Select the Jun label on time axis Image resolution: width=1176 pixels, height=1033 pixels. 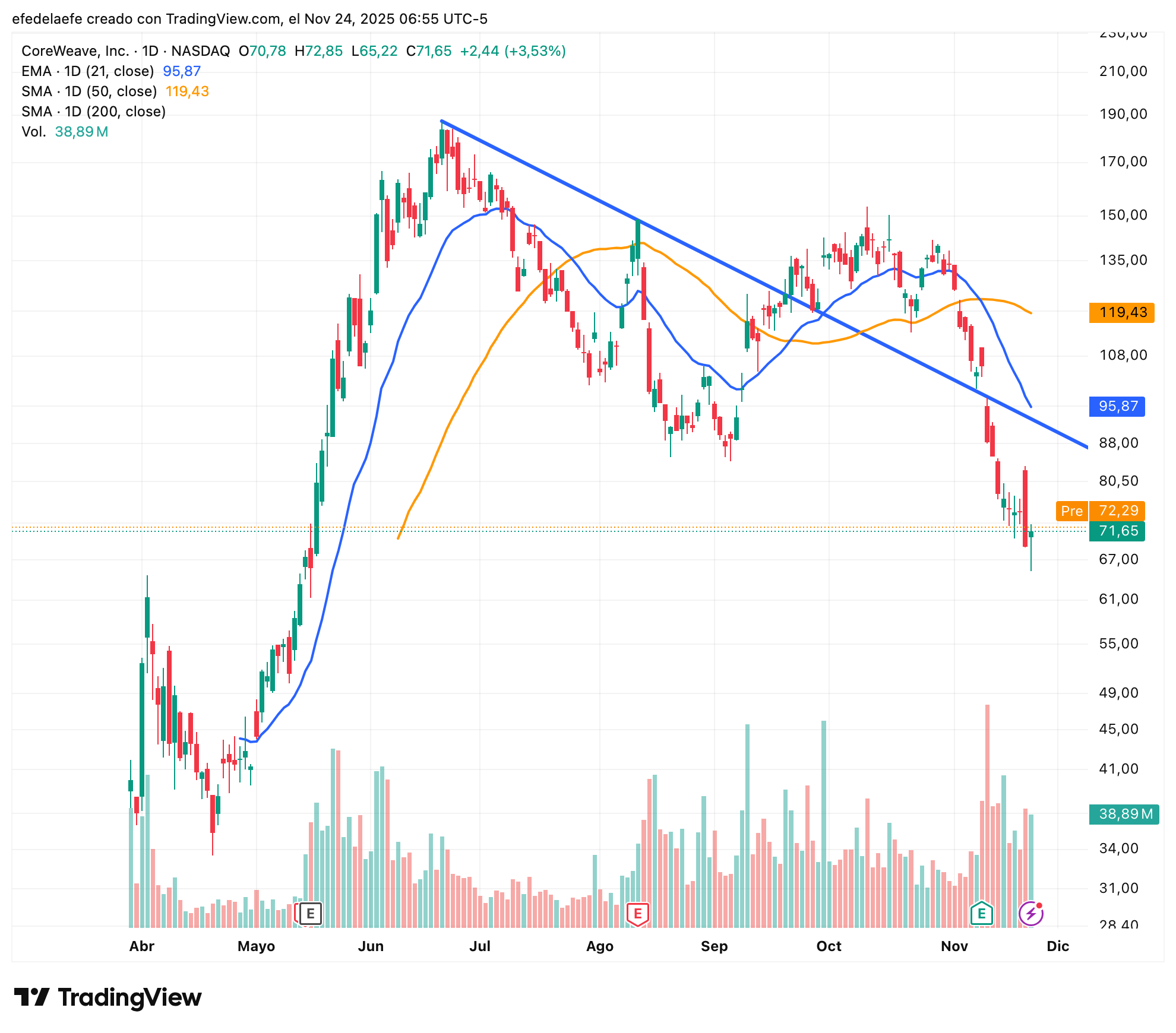[371, 946]
